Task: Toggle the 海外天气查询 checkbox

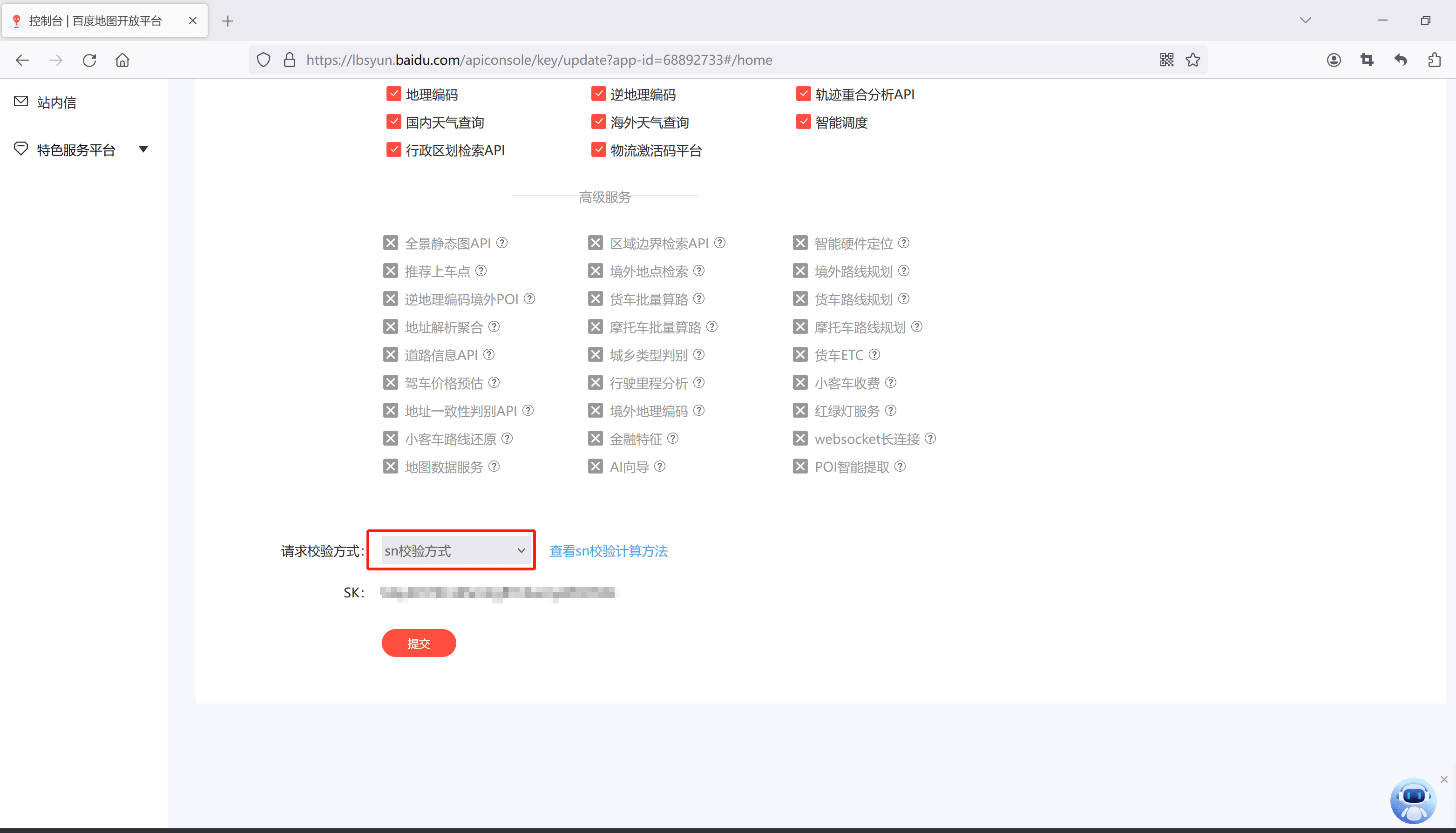Action: pos(598,122)
